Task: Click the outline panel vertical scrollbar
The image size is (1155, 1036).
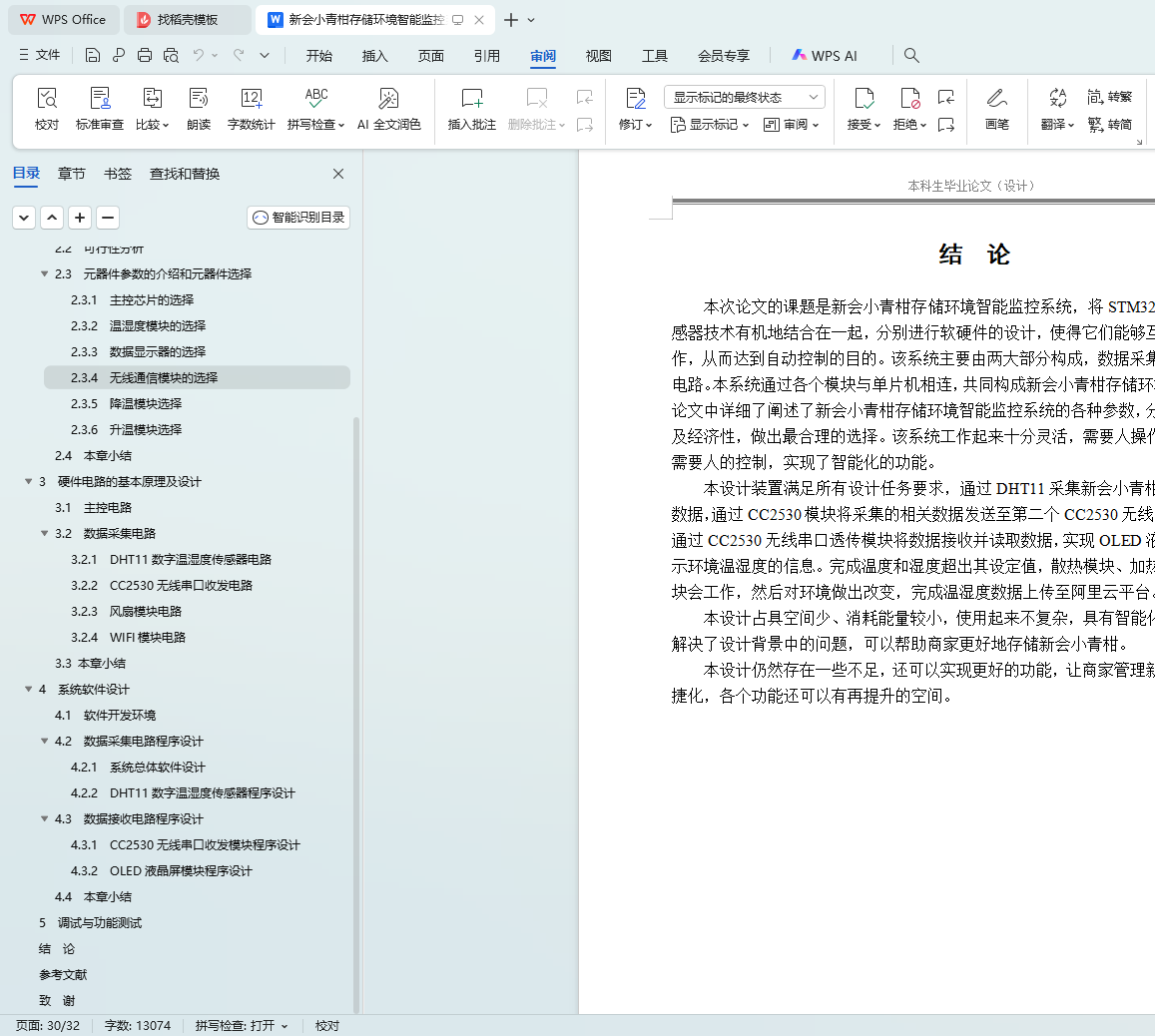Action: click(356, 715)
